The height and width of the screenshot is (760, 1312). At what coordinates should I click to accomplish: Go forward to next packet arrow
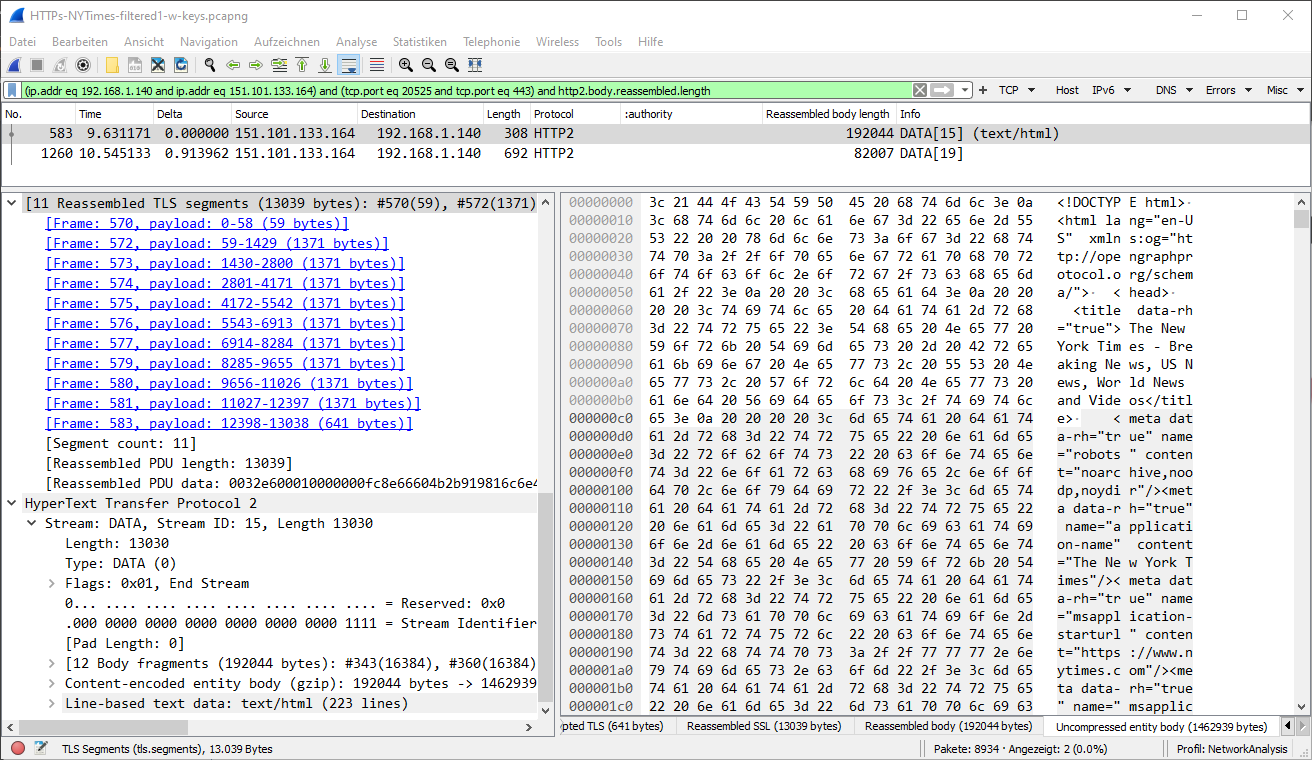click(256, 65)
